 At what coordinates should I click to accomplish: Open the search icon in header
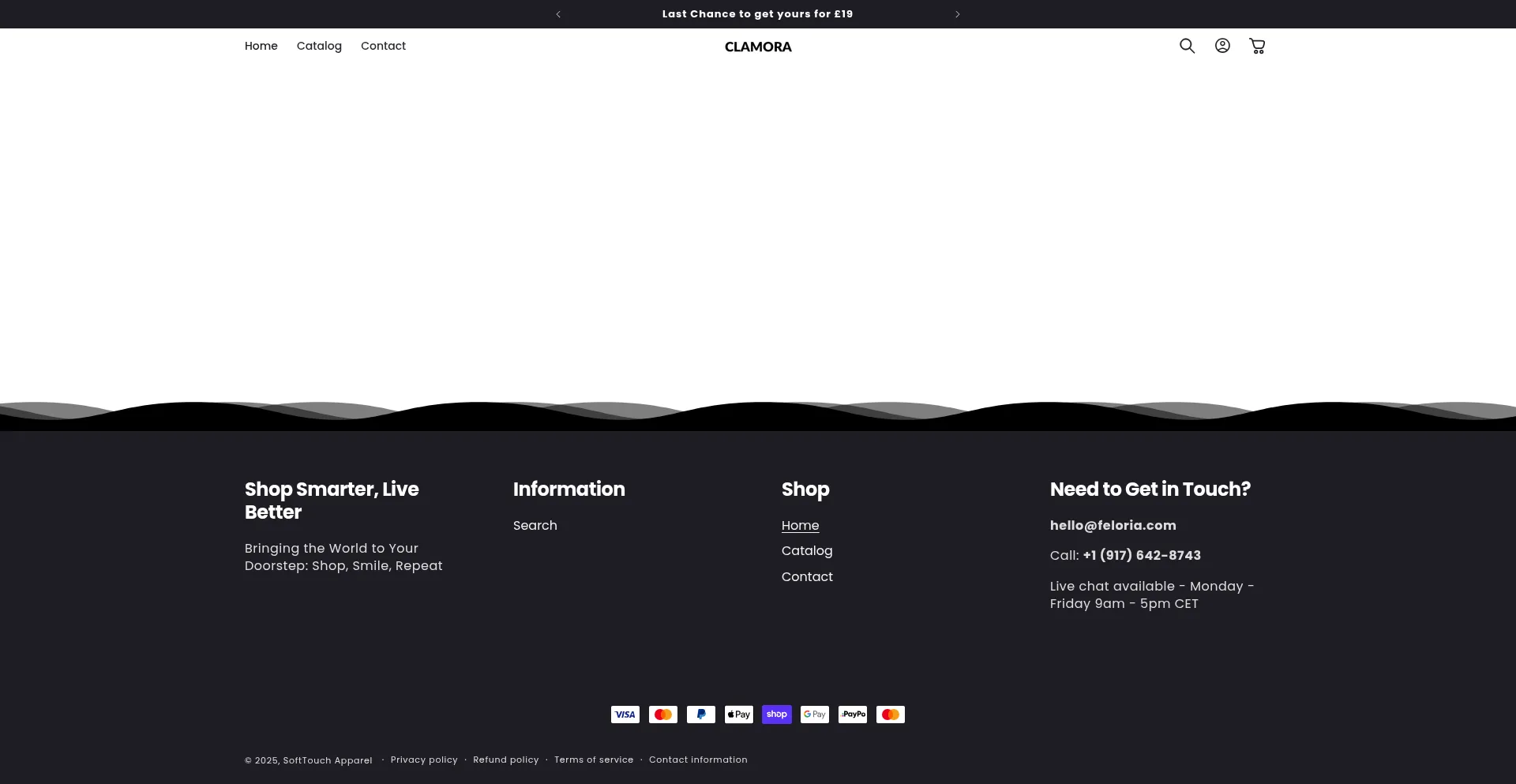click(1187, 46)
